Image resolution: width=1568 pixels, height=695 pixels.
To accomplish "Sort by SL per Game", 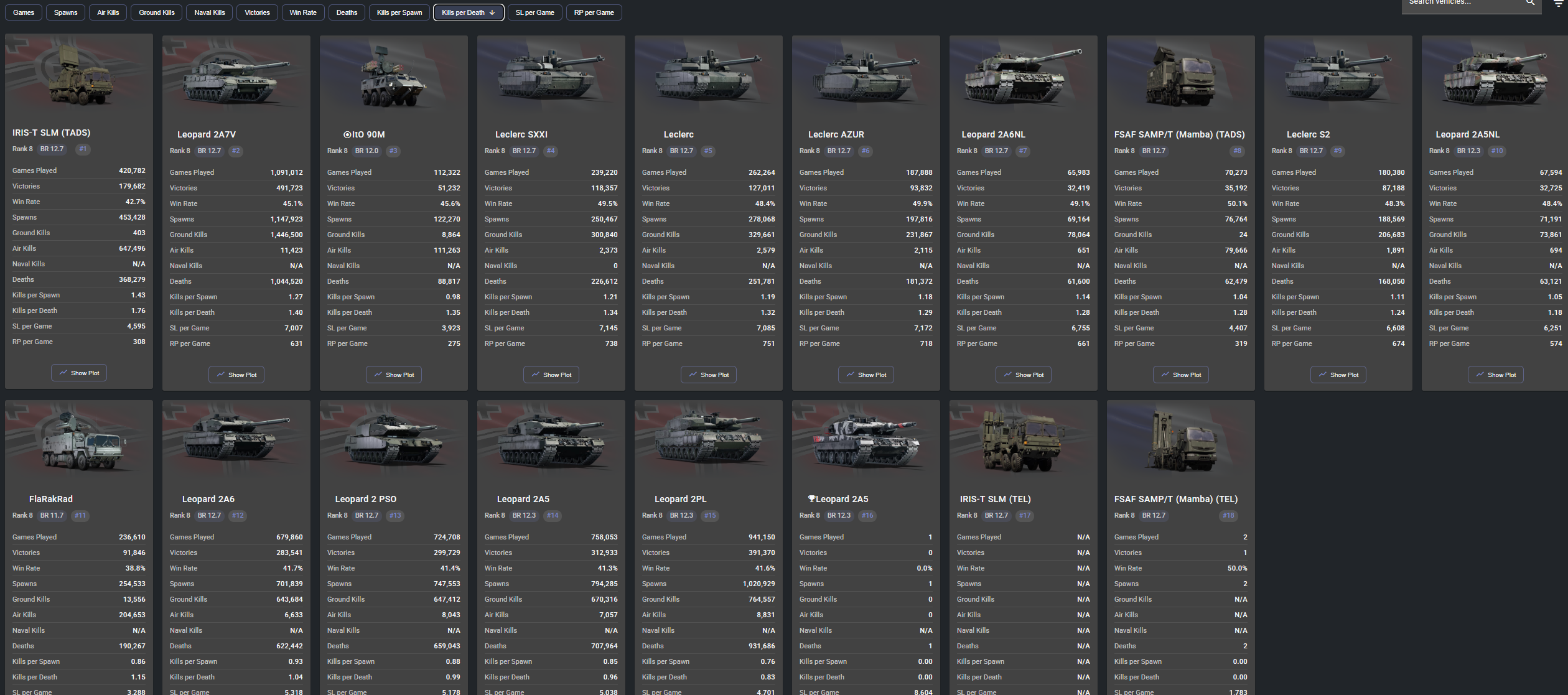I will (534, 12).
